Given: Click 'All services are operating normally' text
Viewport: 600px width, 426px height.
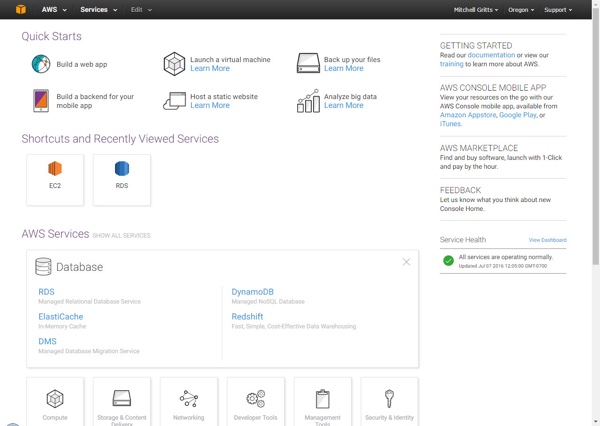Looking at the screenshot, I should coord(506,257).
